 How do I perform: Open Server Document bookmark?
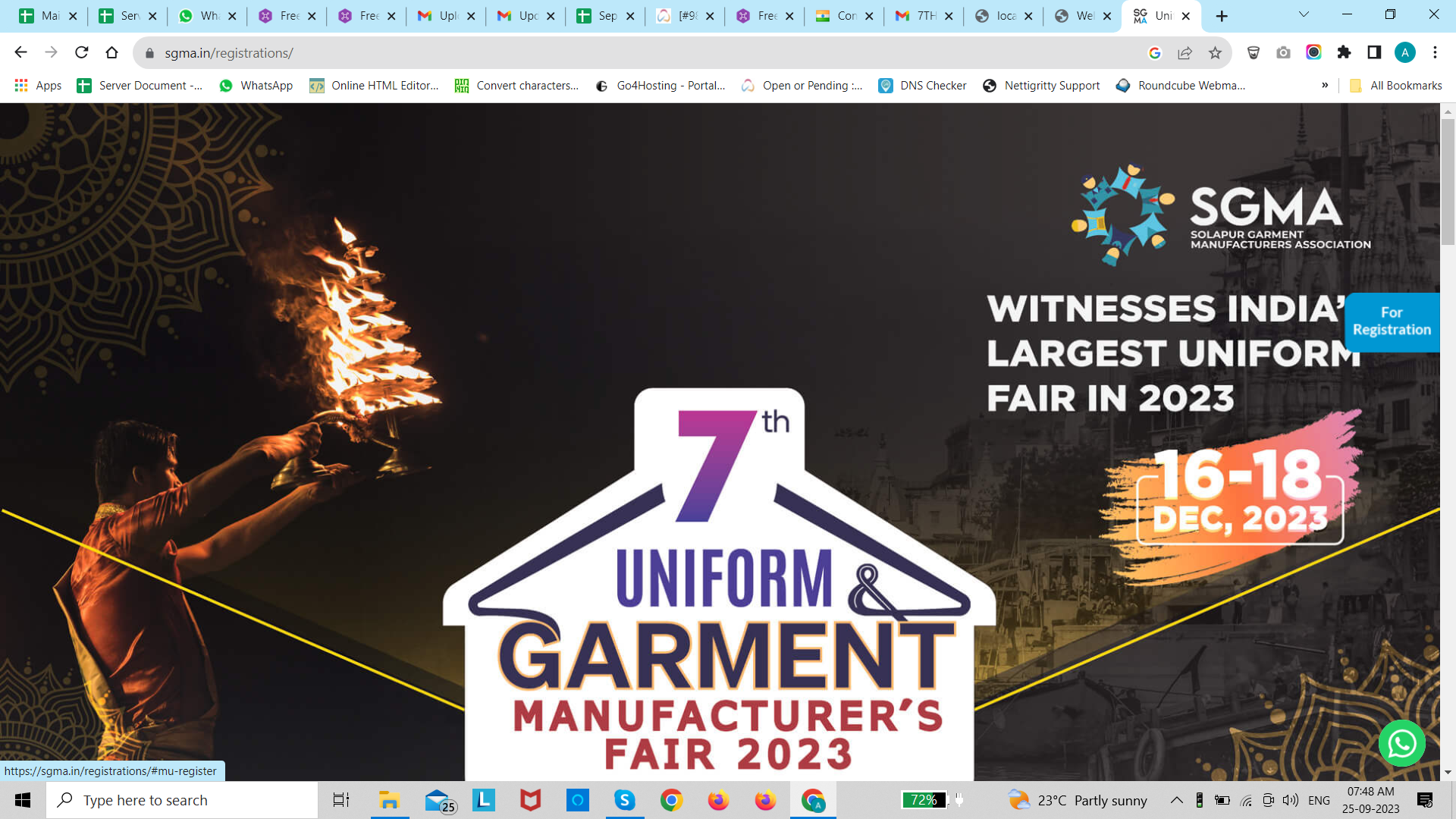tap(140, 86)
